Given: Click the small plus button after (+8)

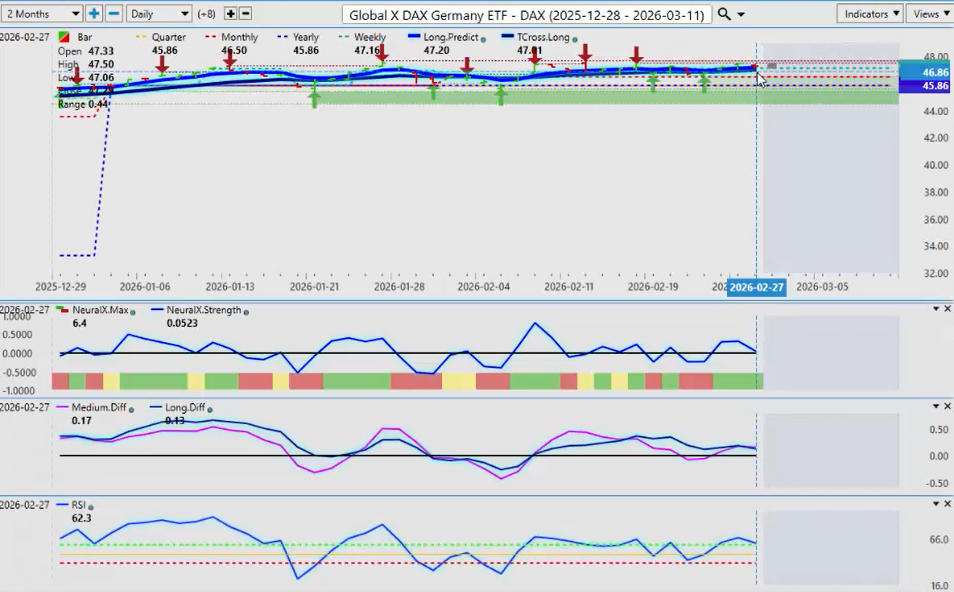Looking at the screenshot, I should click(x=231, y=14).
